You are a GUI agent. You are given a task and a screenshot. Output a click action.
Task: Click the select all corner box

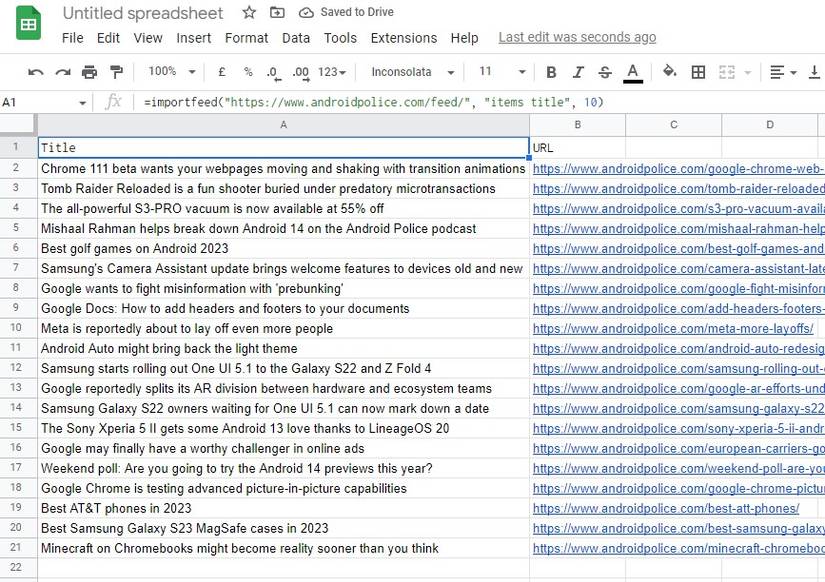pos(18,125)
